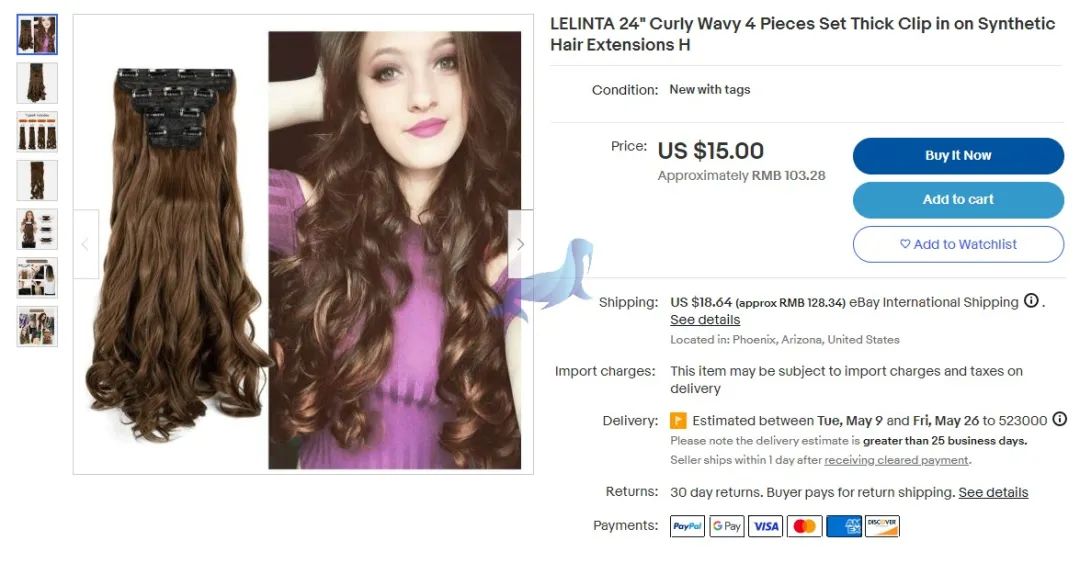The height and width of the screenshot is (563, 1080).
Task: Click the delivery estimate info icon
Action: [x=1060, y=419]
